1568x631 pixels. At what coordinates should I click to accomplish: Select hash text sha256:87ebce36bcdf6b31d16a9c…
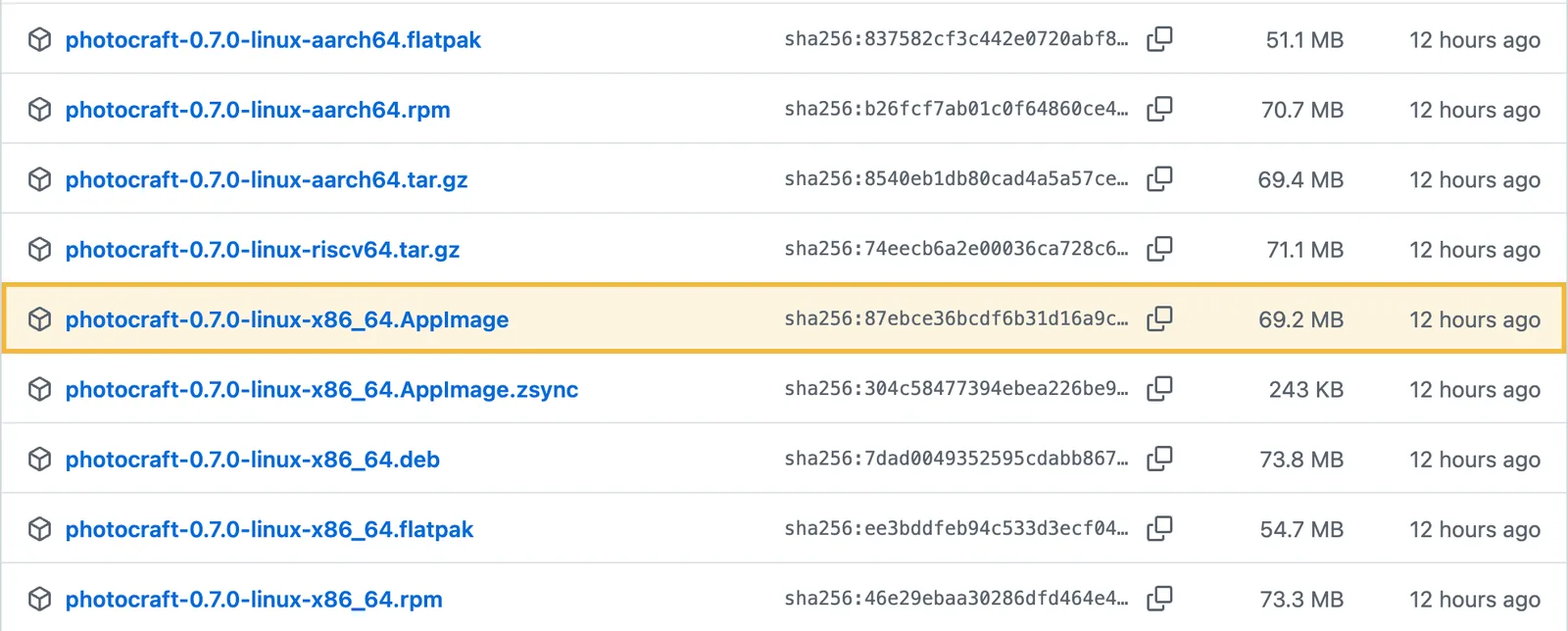point(956,318)
